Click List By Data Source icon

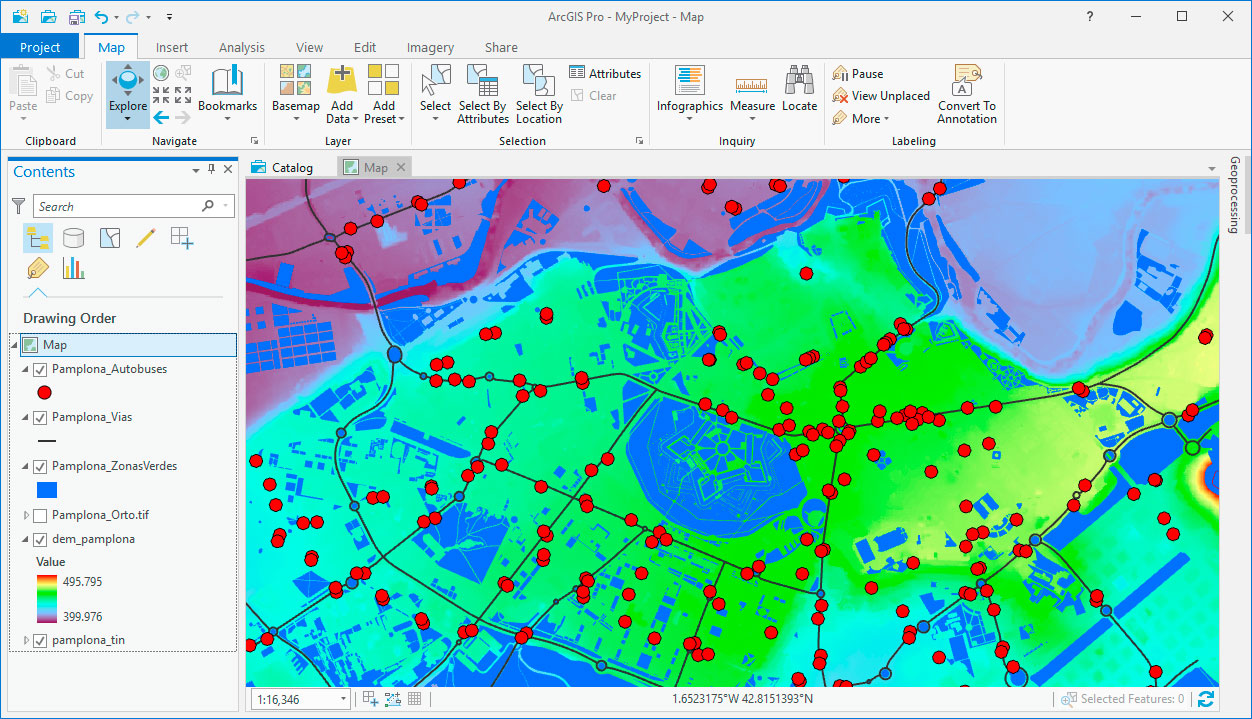[x=73, y=237]
